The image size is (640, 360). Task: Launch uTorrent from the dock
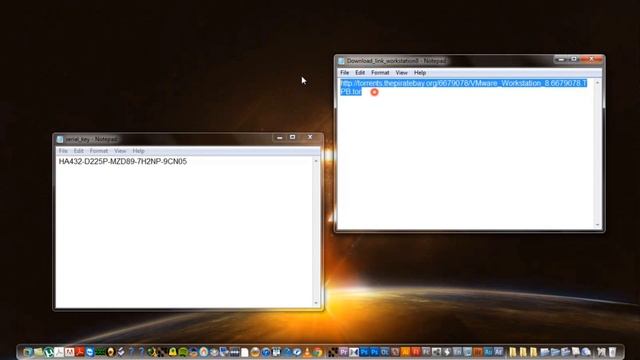(49, 351)
